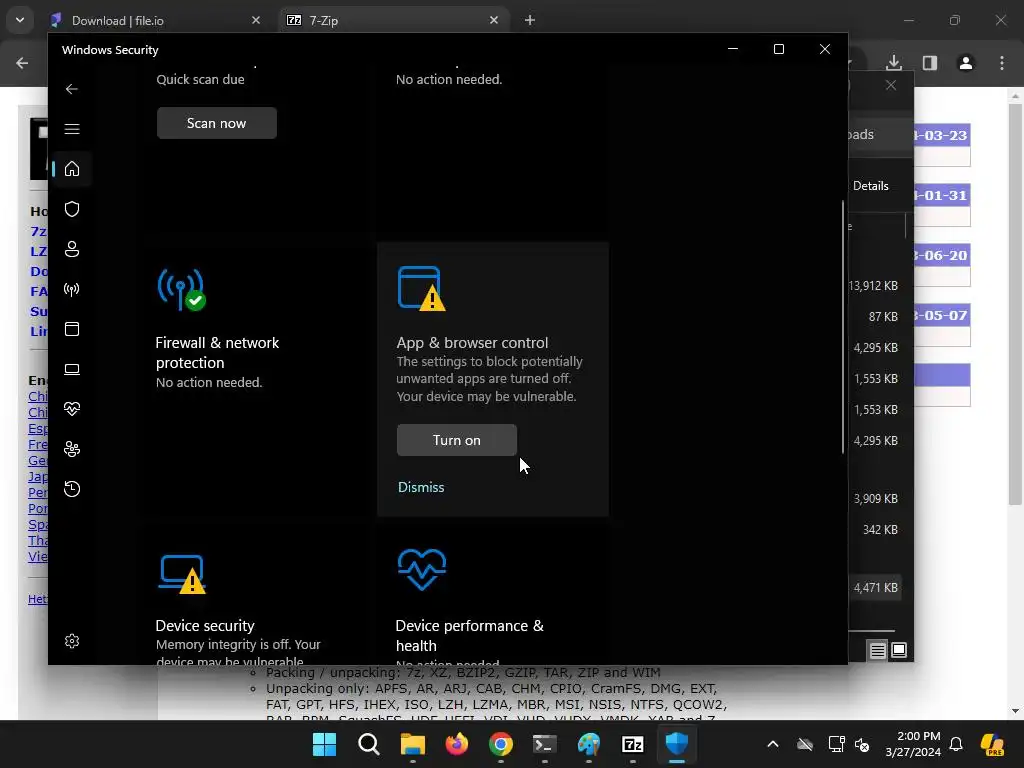Click Device performance heart tile icon
1024x768 pixels.
coord(422,569)
